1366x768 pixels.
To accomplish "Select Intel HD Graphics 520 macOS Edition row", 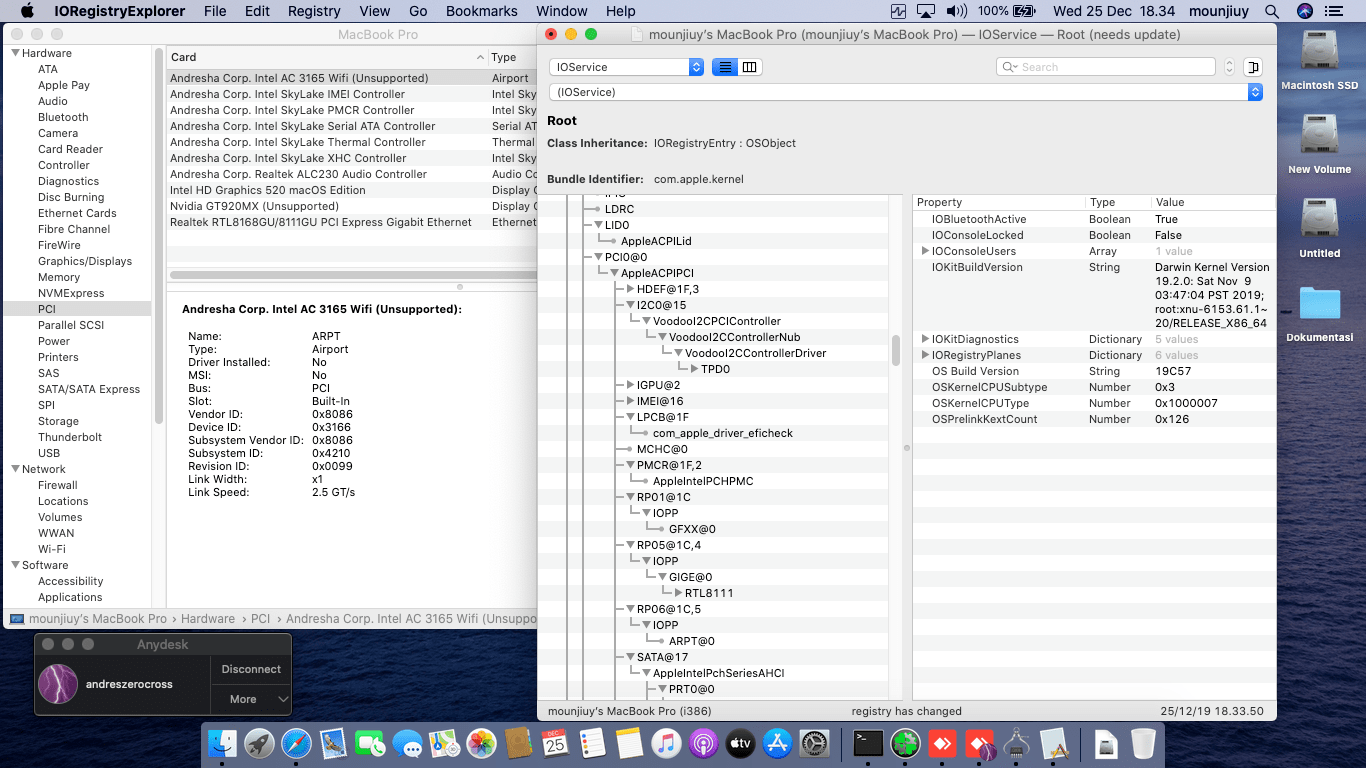I will coord(350,190).
